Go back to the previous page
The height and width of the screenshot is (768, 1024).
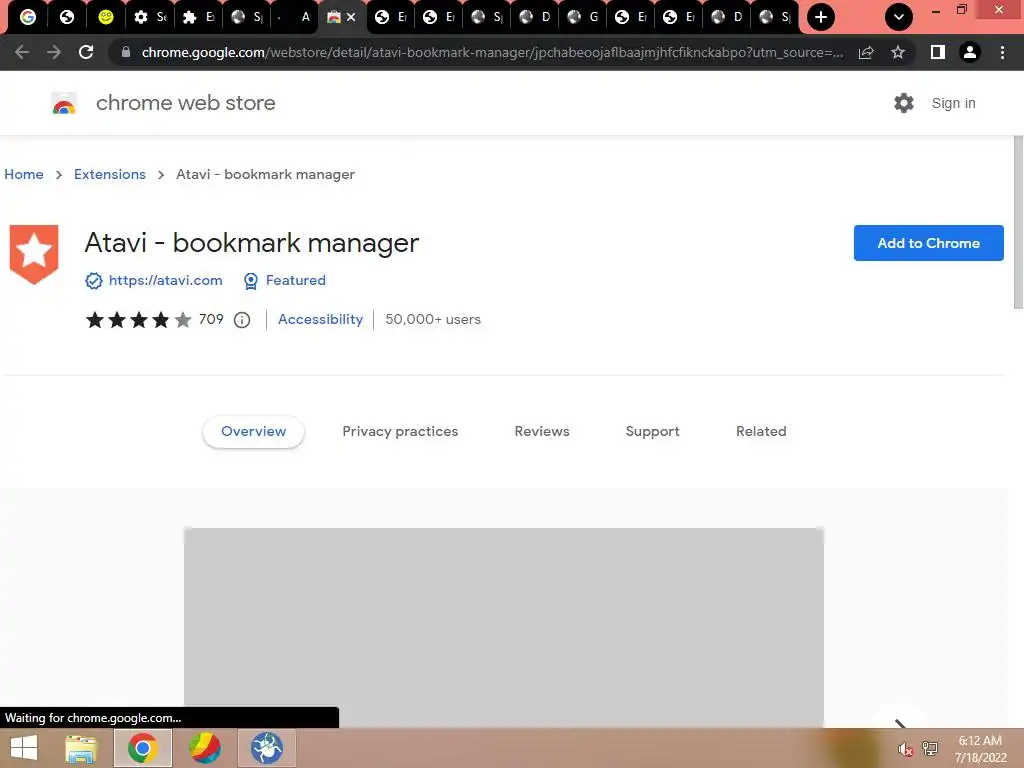22,52
